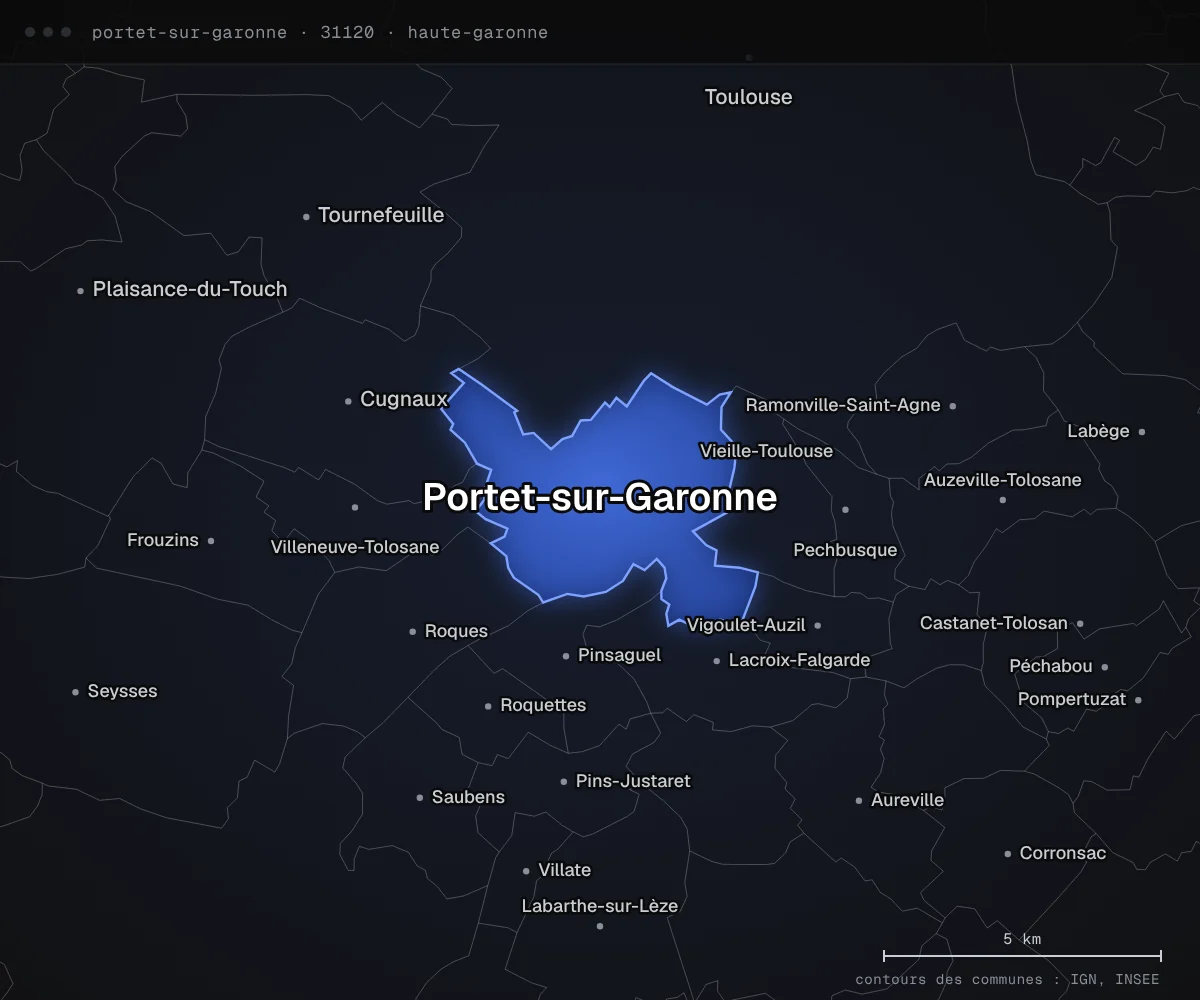The height and width of the screenshot is (1000, 1200).
Task: Select the Pins-Justaret label
Action: coord(633,781)
